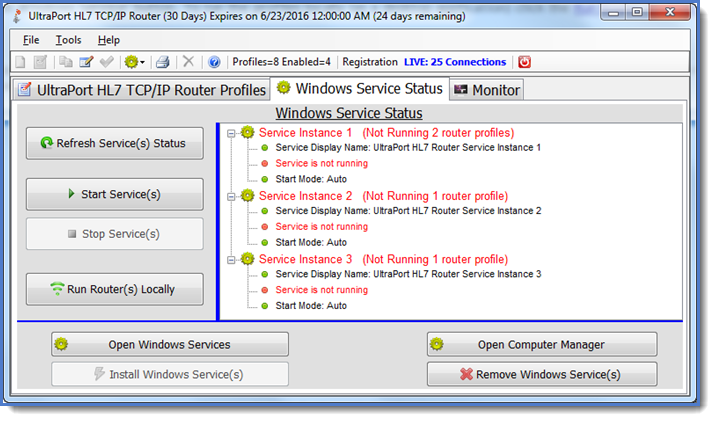
Task: Click the copy profile toolbar icon
Action: click(x=66, y=62)
